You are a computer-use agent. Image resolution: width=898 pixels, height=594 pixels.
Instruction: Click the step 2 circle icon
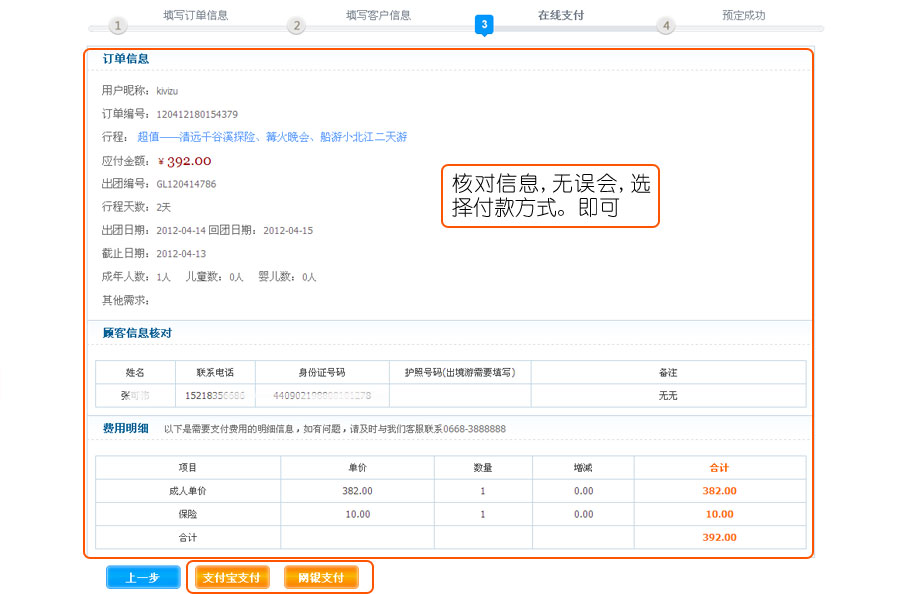tap(296, 26)
